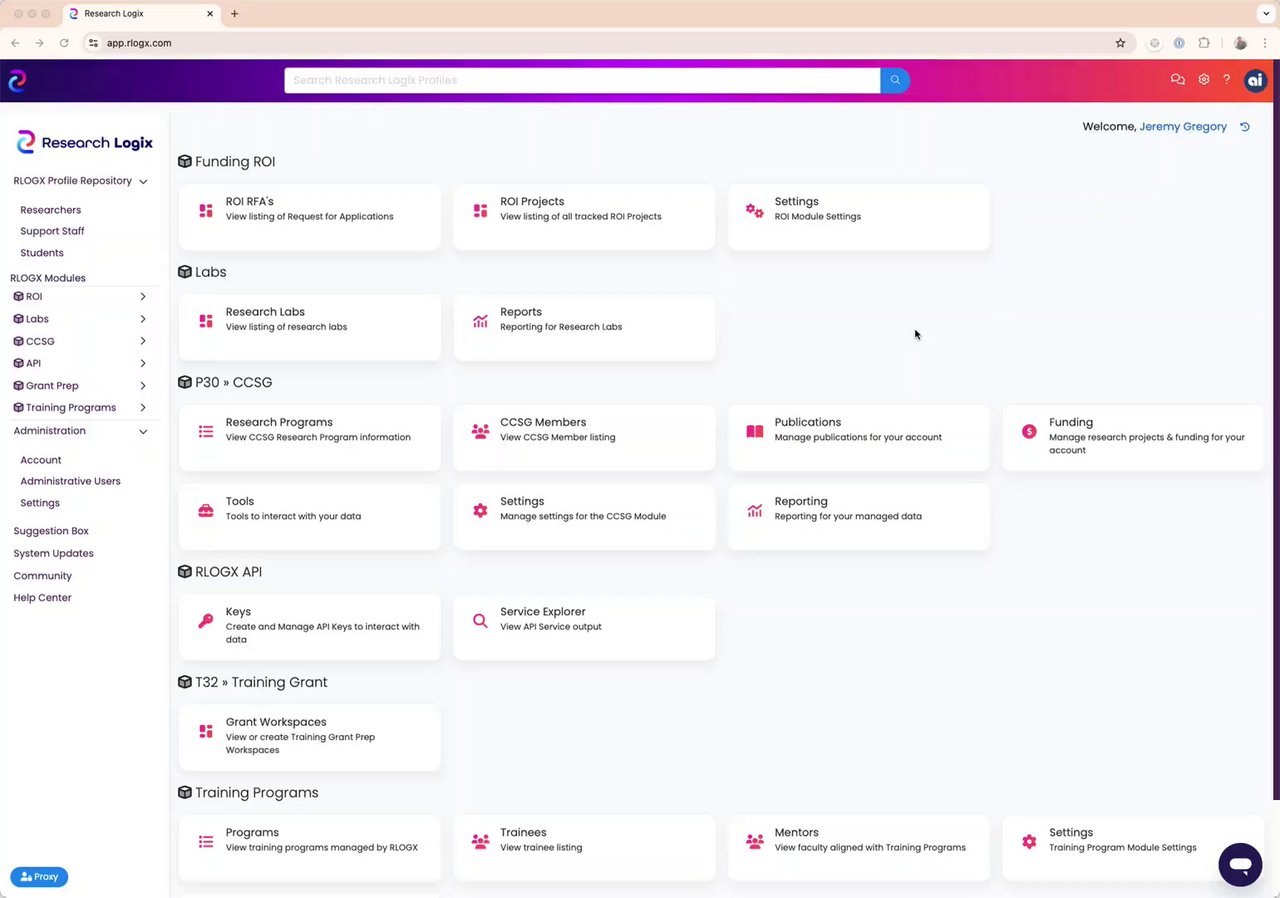Open Support Staff in the sidebar
1280x898 pixels.
(52, 231)
